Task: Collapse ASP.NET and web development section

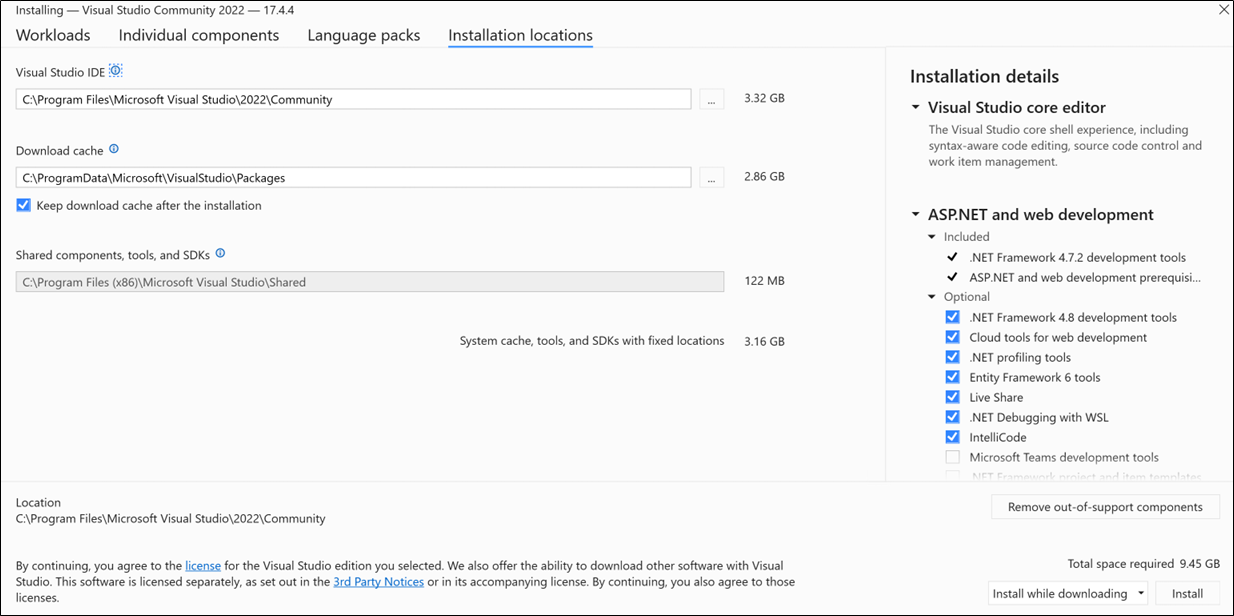Action: (916, 215)
